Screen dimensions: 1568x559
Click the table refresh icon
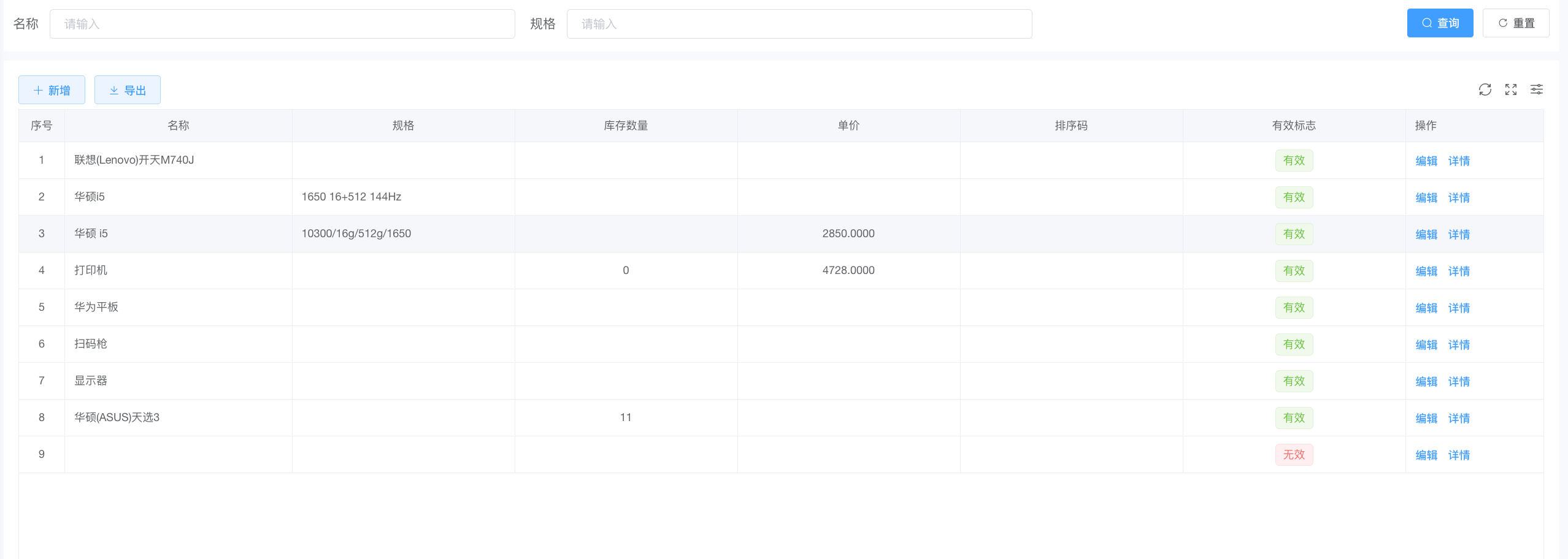(1485, 90)
